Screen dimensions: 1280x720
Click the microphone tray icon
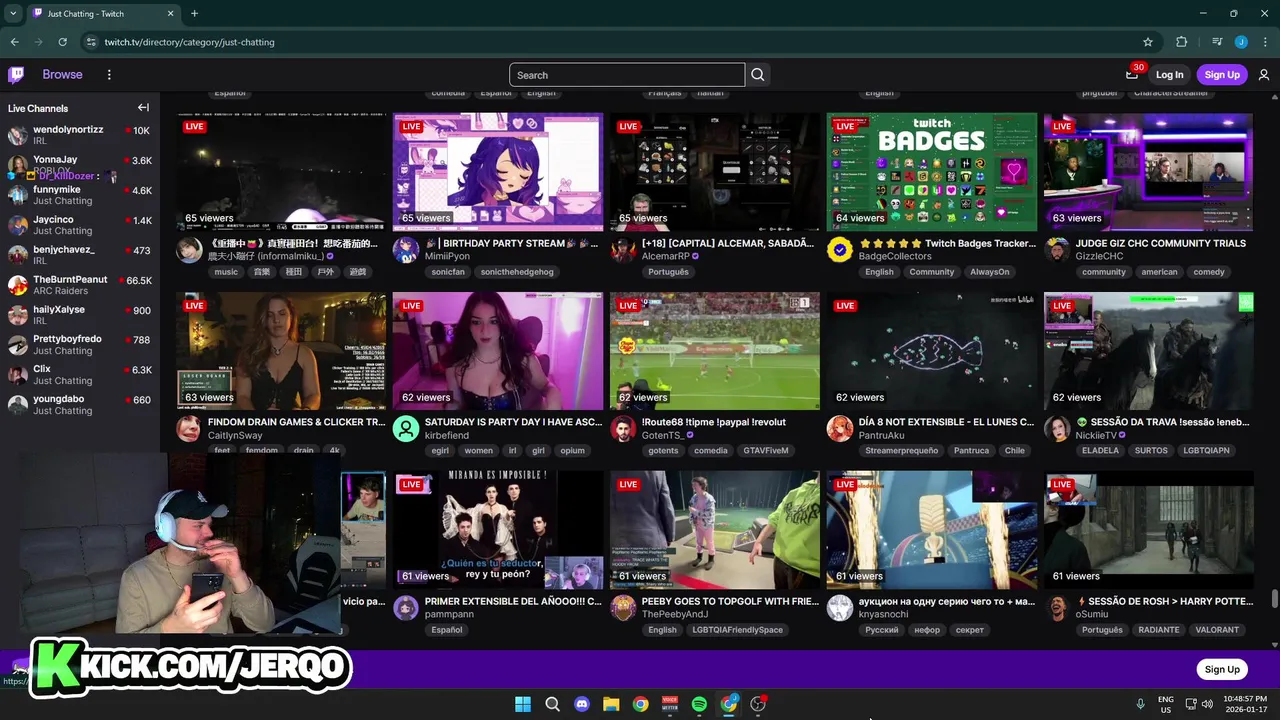click(1140, 704)
